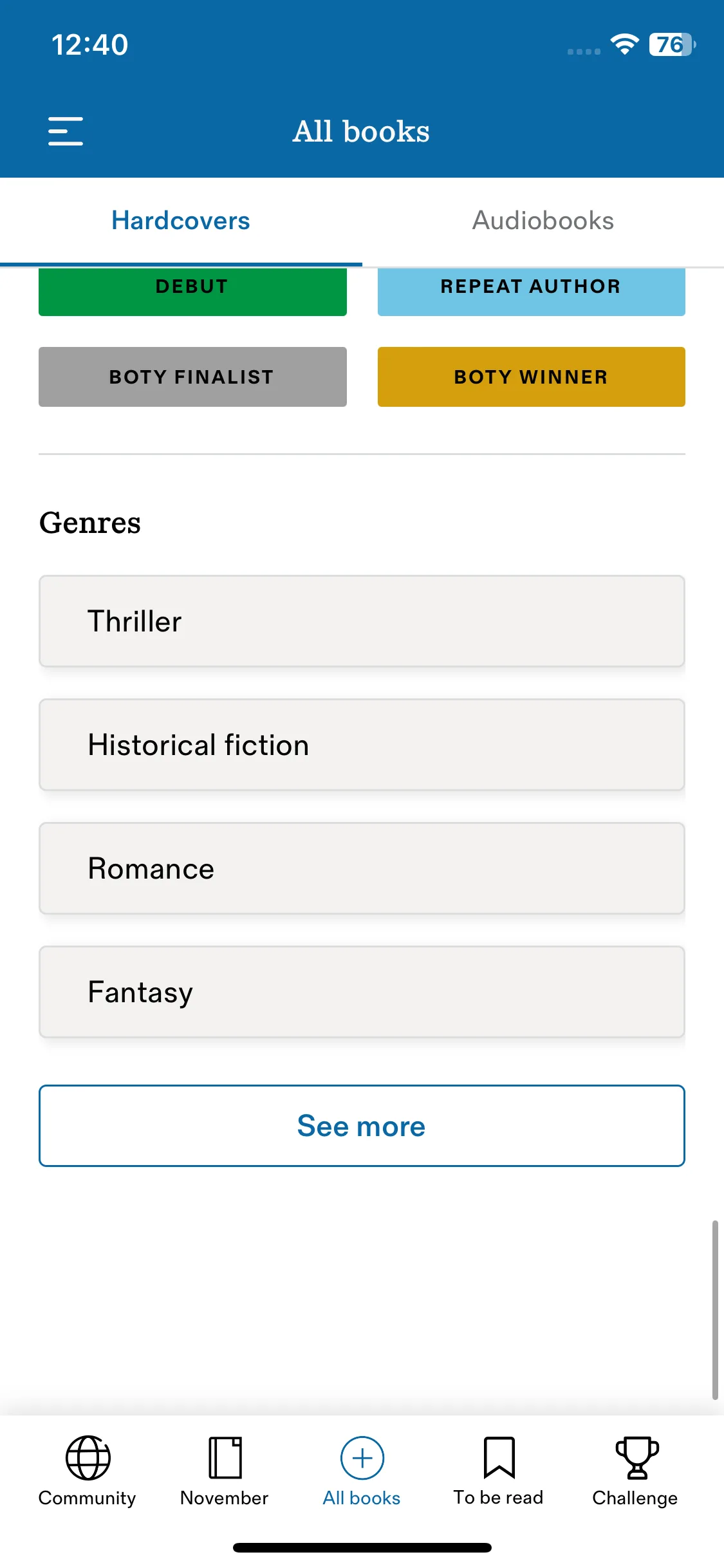Viewport: 724px width, 1568px height.
Task: Open the Fantasy genre row
Action: pos(362,992)
